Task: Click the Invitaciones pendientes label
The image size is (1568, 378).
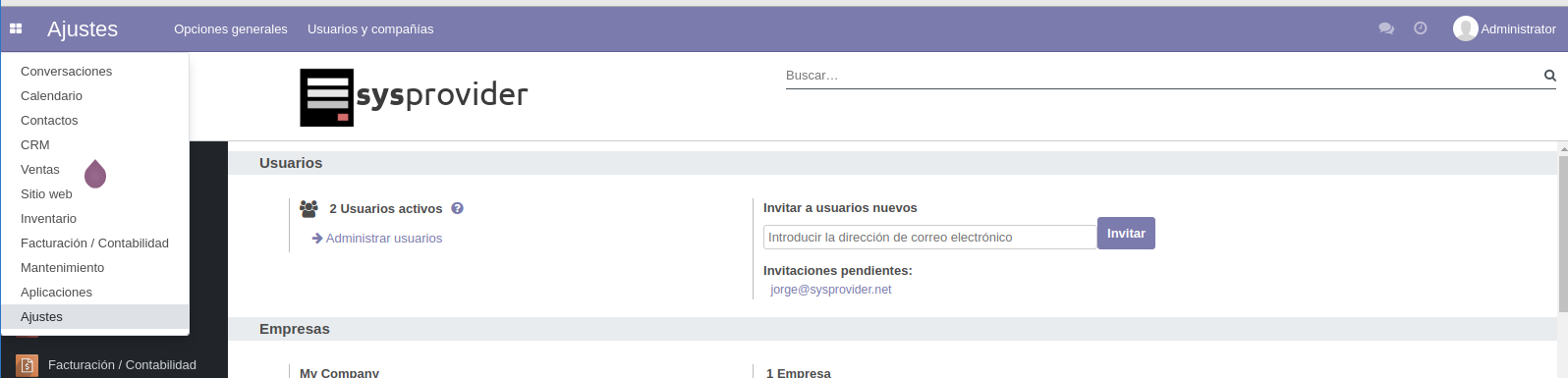Action: pos(838,271)
